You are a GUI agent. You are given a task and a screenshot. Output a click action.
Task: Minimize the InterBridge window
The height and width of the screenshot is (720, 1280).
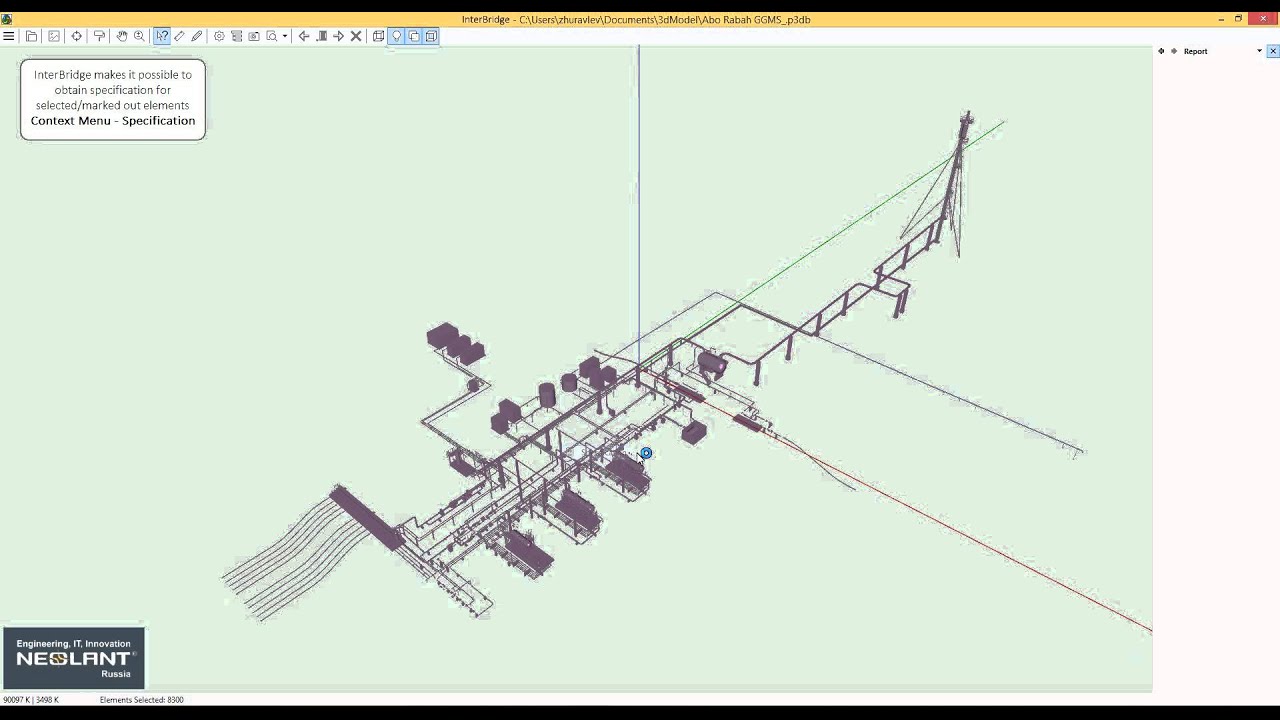tap(1221, 19)
